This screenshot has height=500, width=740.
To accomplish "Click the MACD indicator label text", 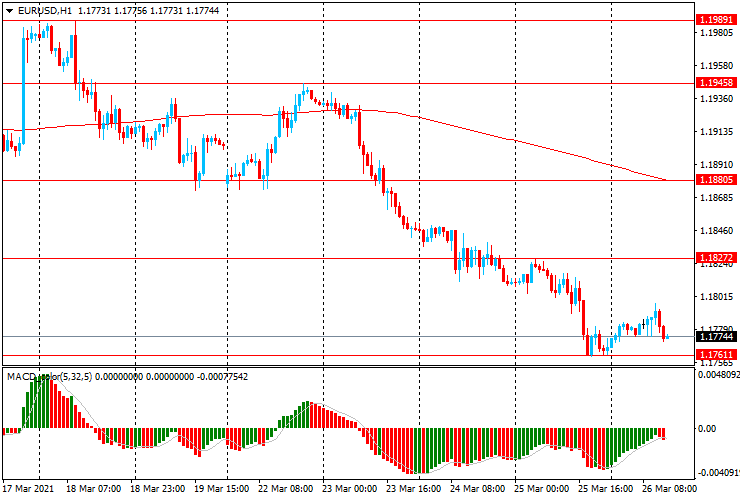I will (20, 377).
